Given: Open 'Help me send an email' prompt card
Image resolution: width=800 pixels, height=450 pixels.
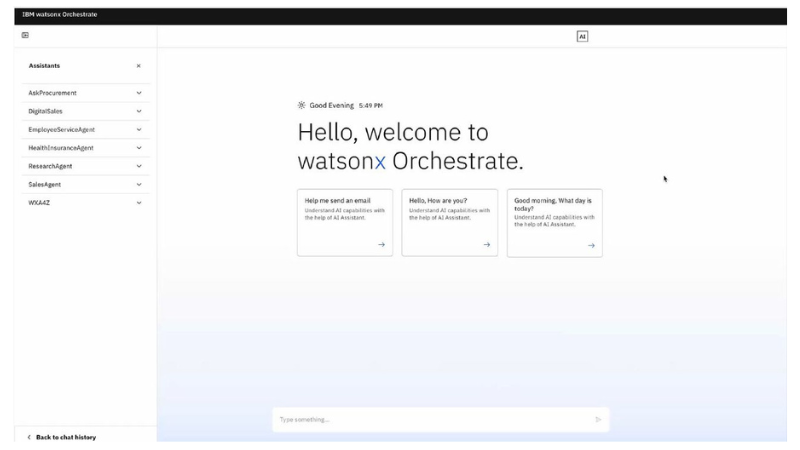Looking at the screenshot, I should [x=345, y=222].
